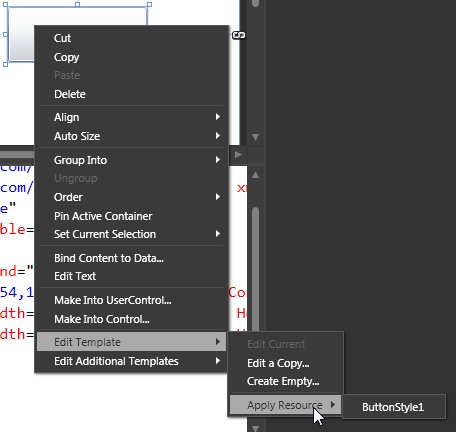
Task: Expand the Edit Template submenu
Action: 131,342
